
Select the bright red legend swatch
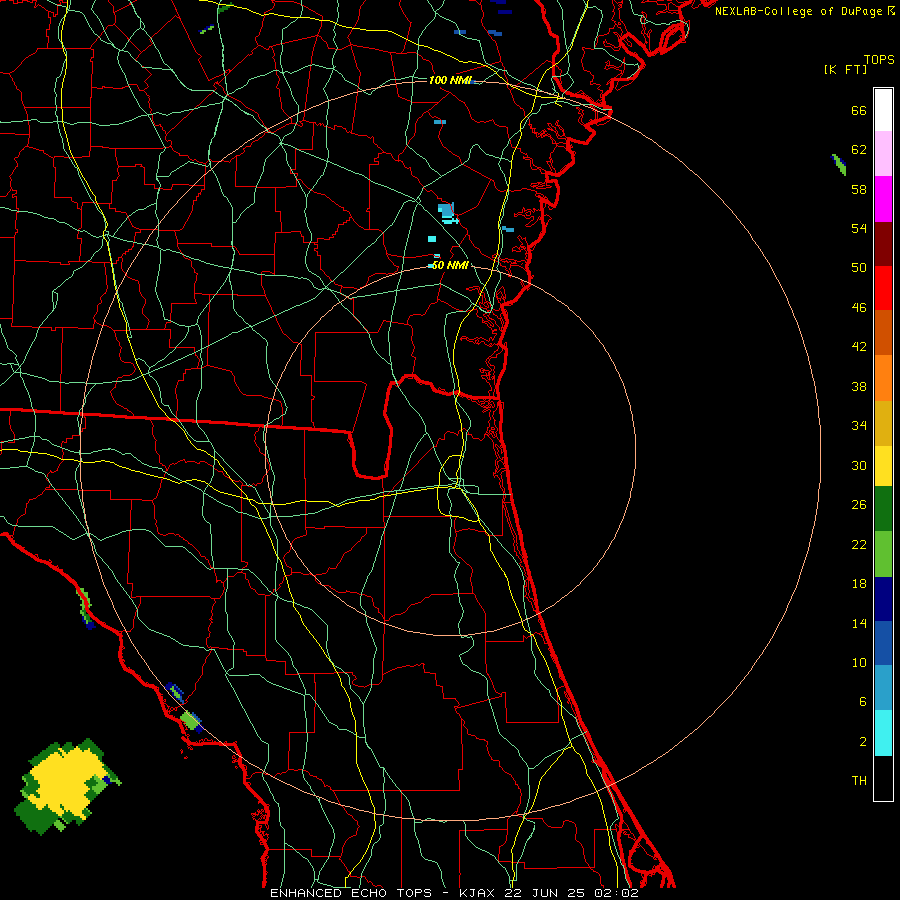pyautogui.click(x=883, y=288)
